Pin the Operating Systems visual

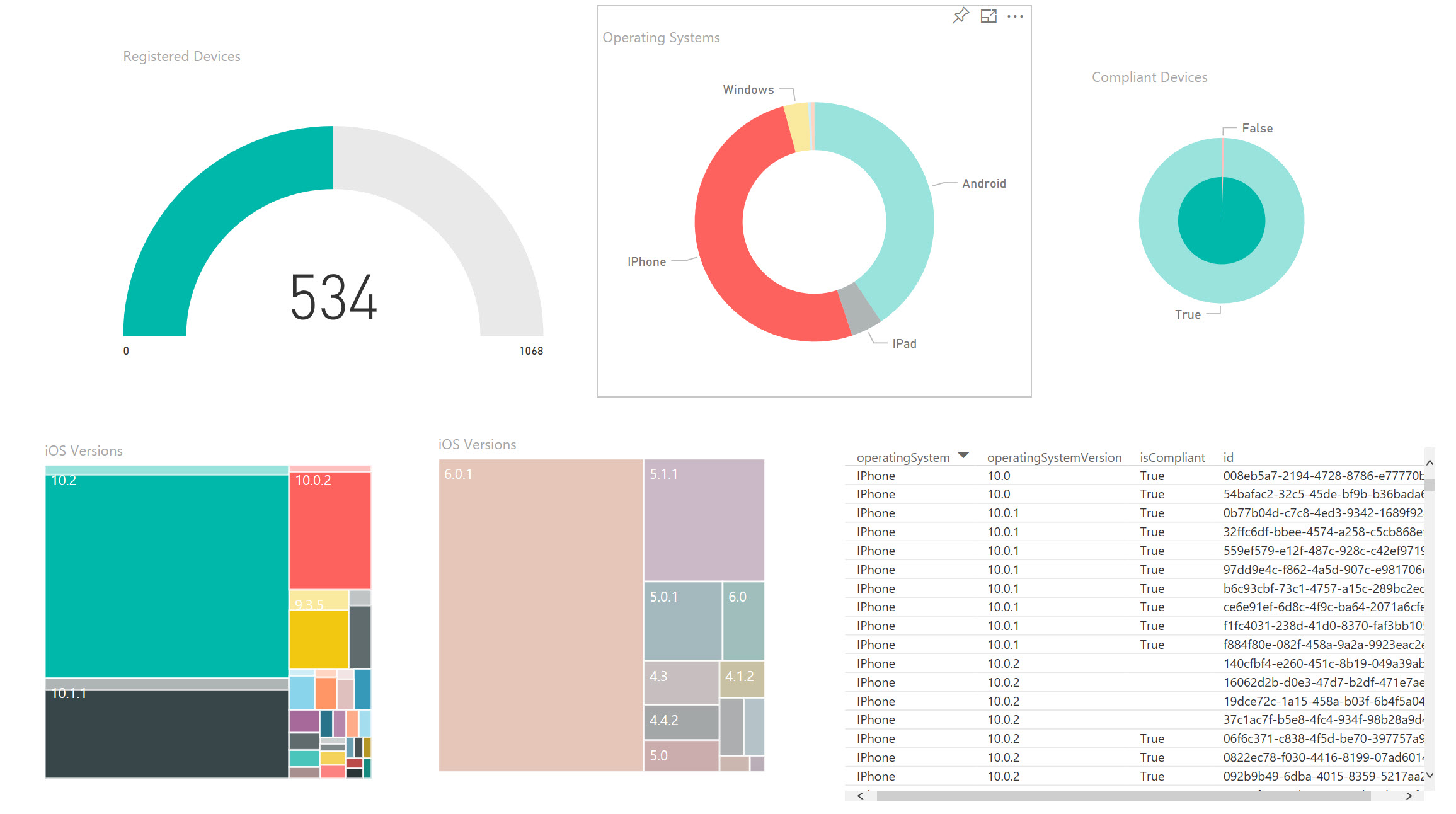click(x=960, y=16)
